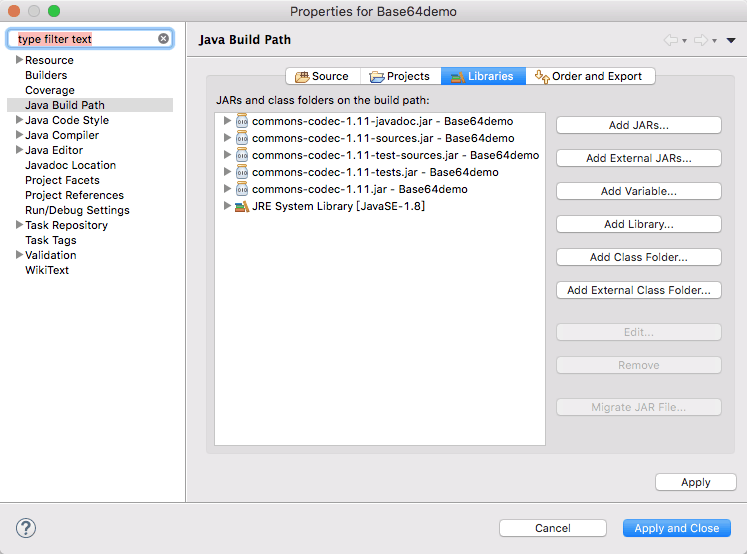This screenshot has height=554, width=747.
Task: Select commons-codec-1.11-javadoc.jar - Base64demo row text
Action: click(383, 121)
